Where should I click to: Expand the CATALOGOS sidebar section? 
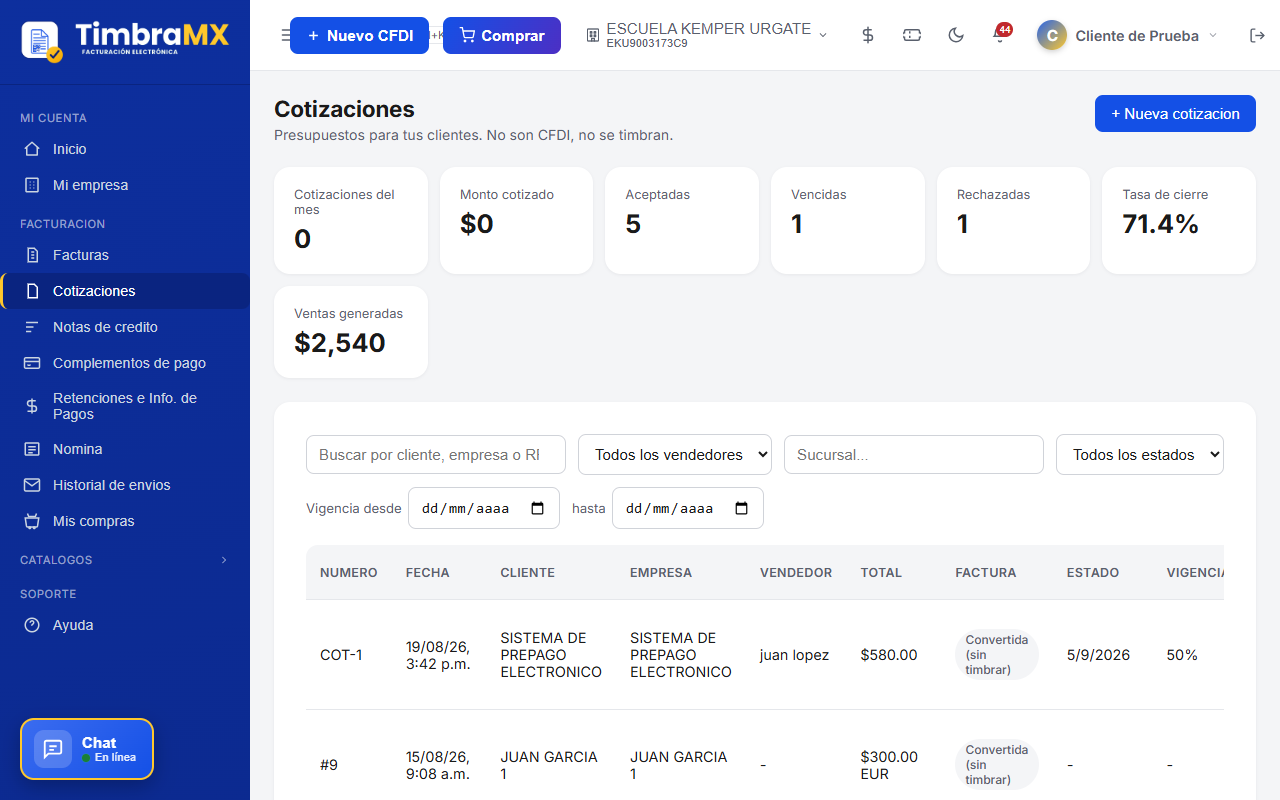[x=125, y=560]
